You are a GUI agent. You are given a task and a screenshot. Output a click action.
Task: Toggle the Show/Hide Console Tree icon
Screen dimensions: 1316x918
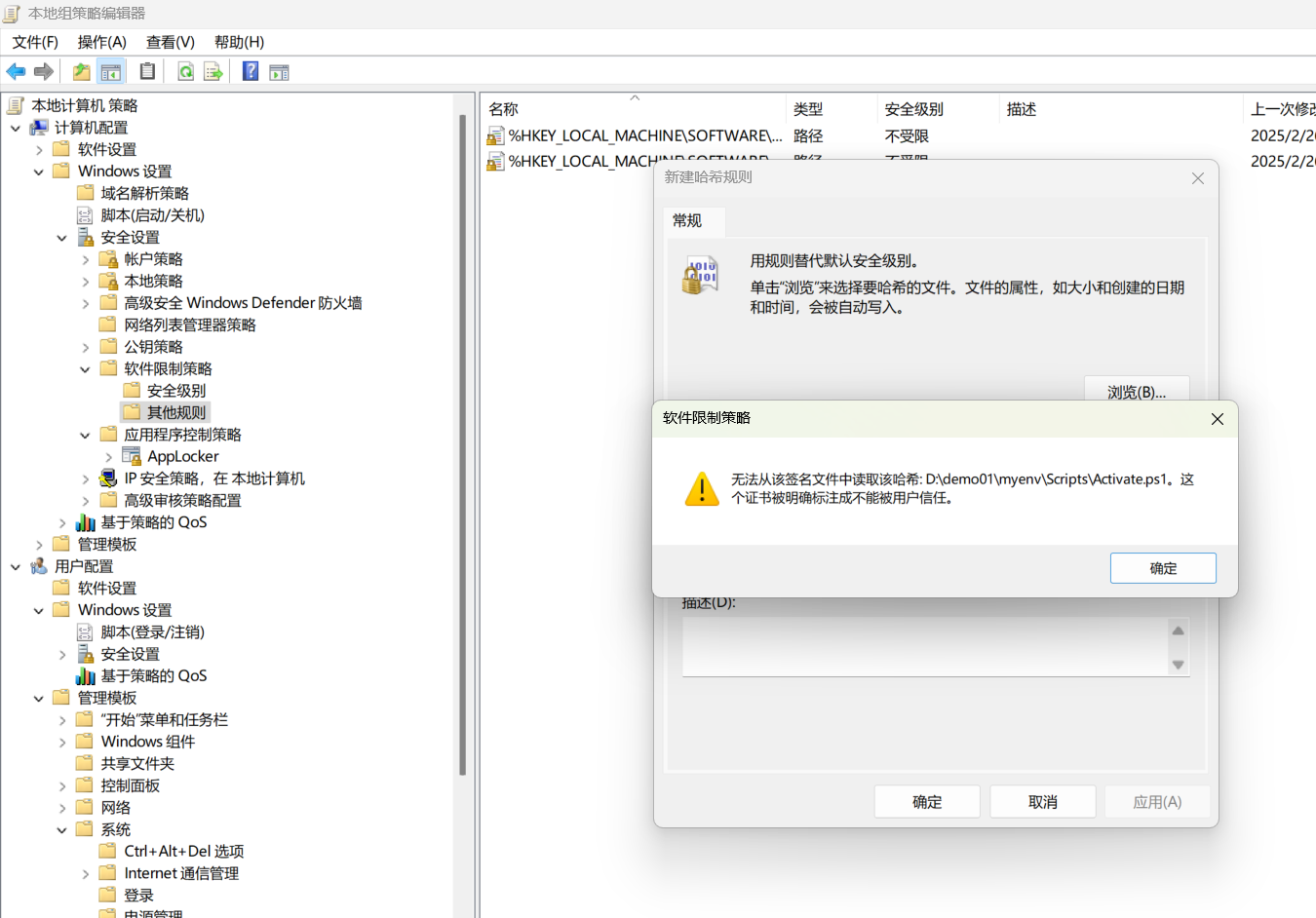111,71
